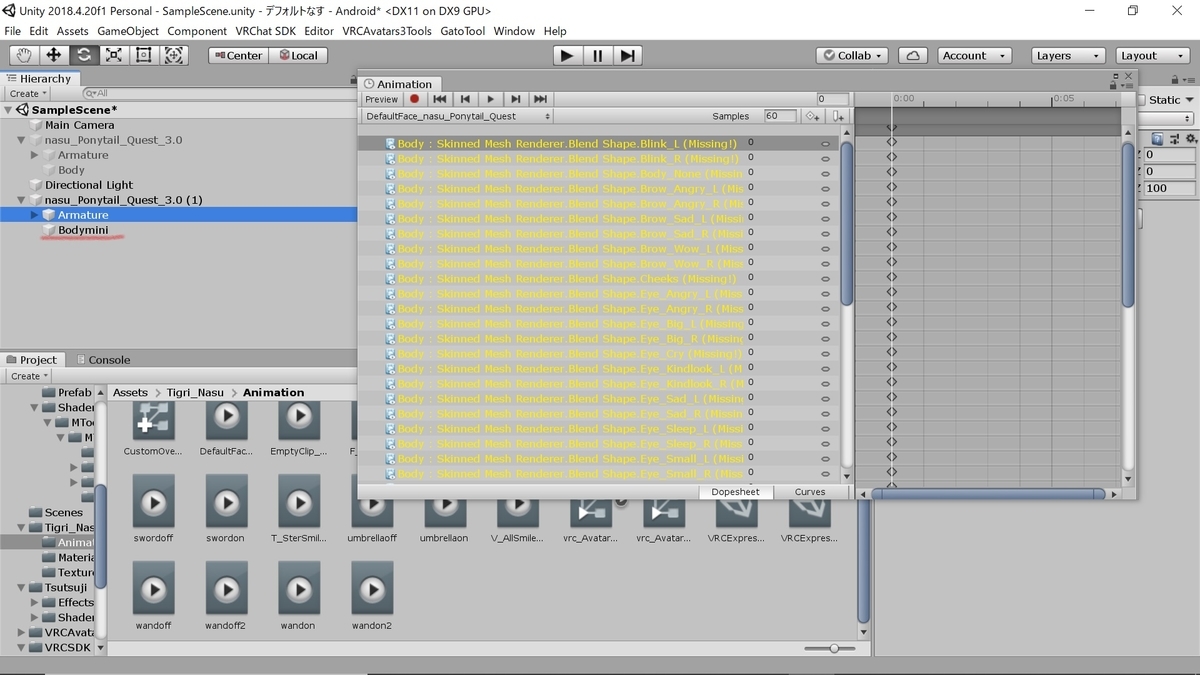Image resolution: width=1200 pixels, height=675 pixels.
Task: Open the Layout dropdown
Action: coord(1153,56)
